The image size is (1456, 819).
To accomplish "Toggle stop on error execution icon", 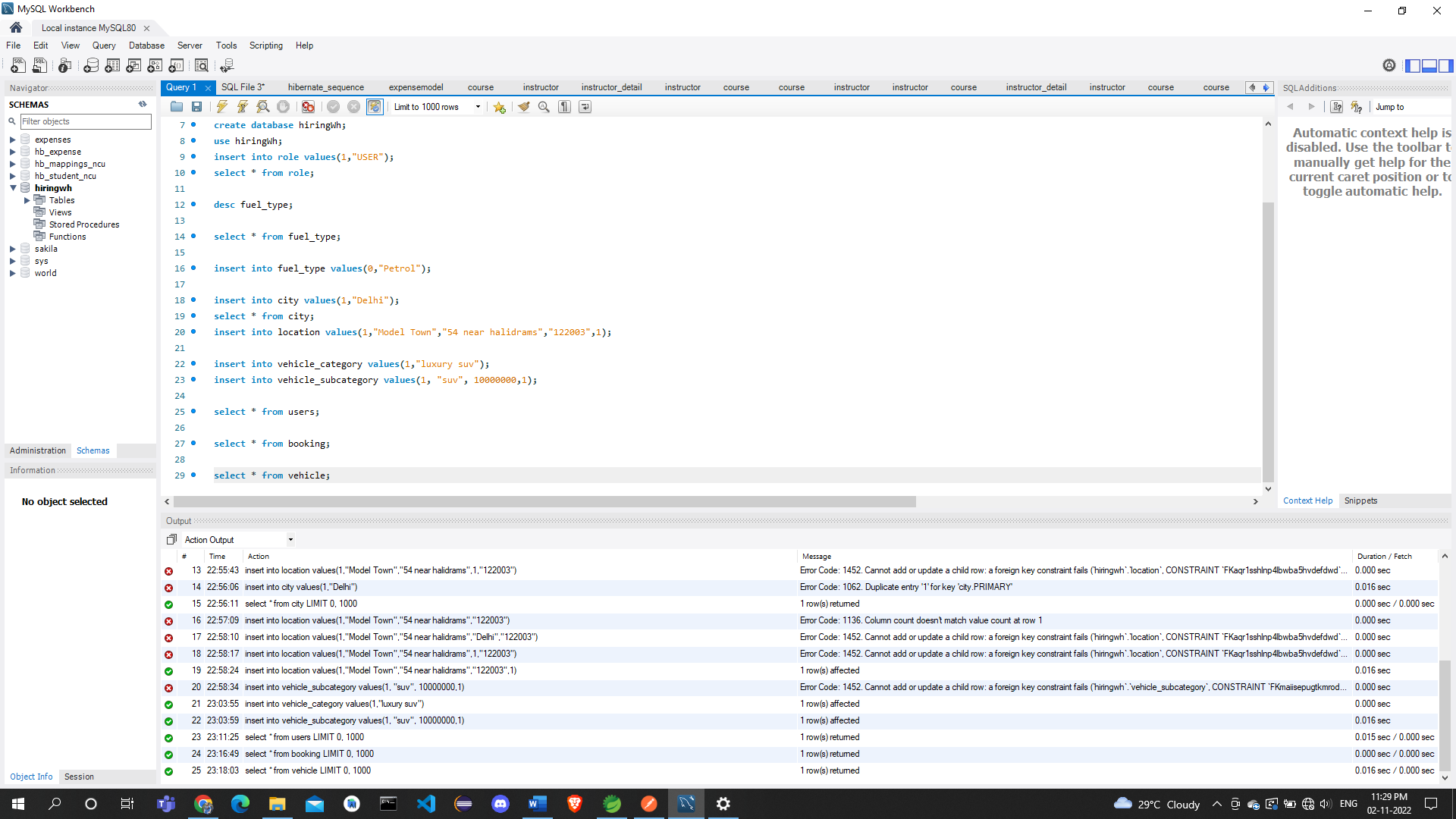I will (x=308, y=106).
